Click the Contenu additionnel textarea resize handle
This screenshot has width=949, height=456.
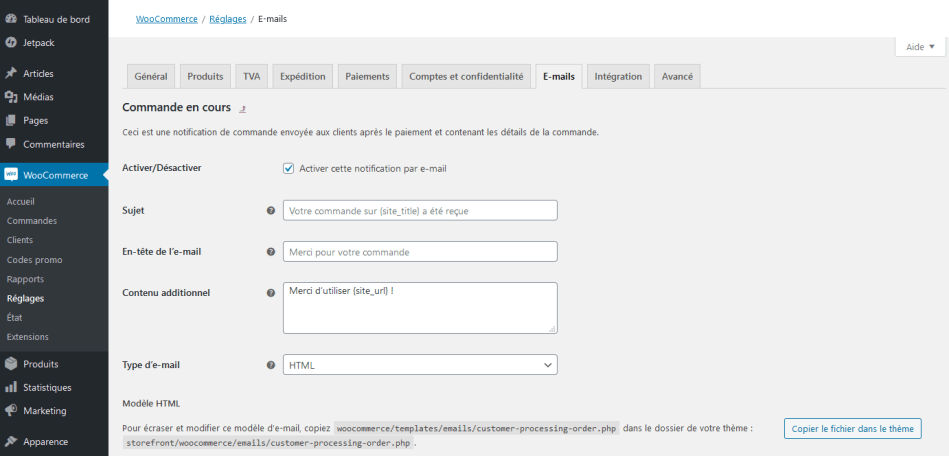point(552,329)
